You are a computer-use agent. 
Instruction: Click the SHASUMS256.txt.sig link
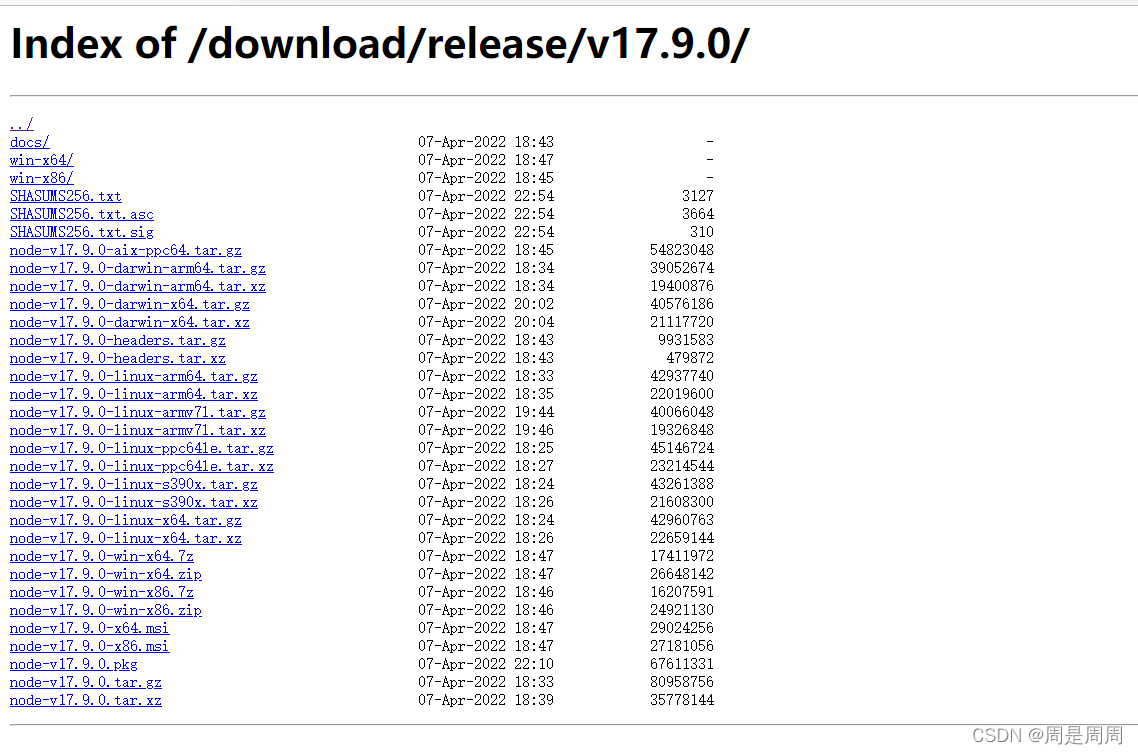tap(81, 232)
